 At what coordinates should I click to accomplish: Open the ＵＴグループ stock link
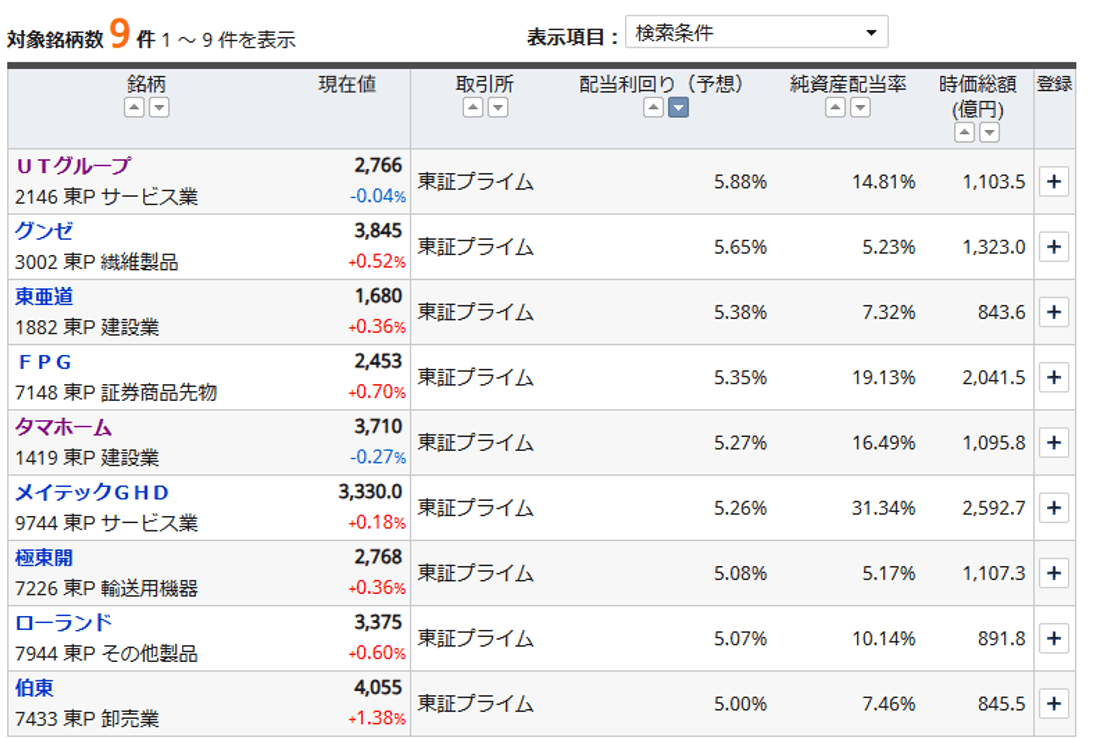(73, 166)
